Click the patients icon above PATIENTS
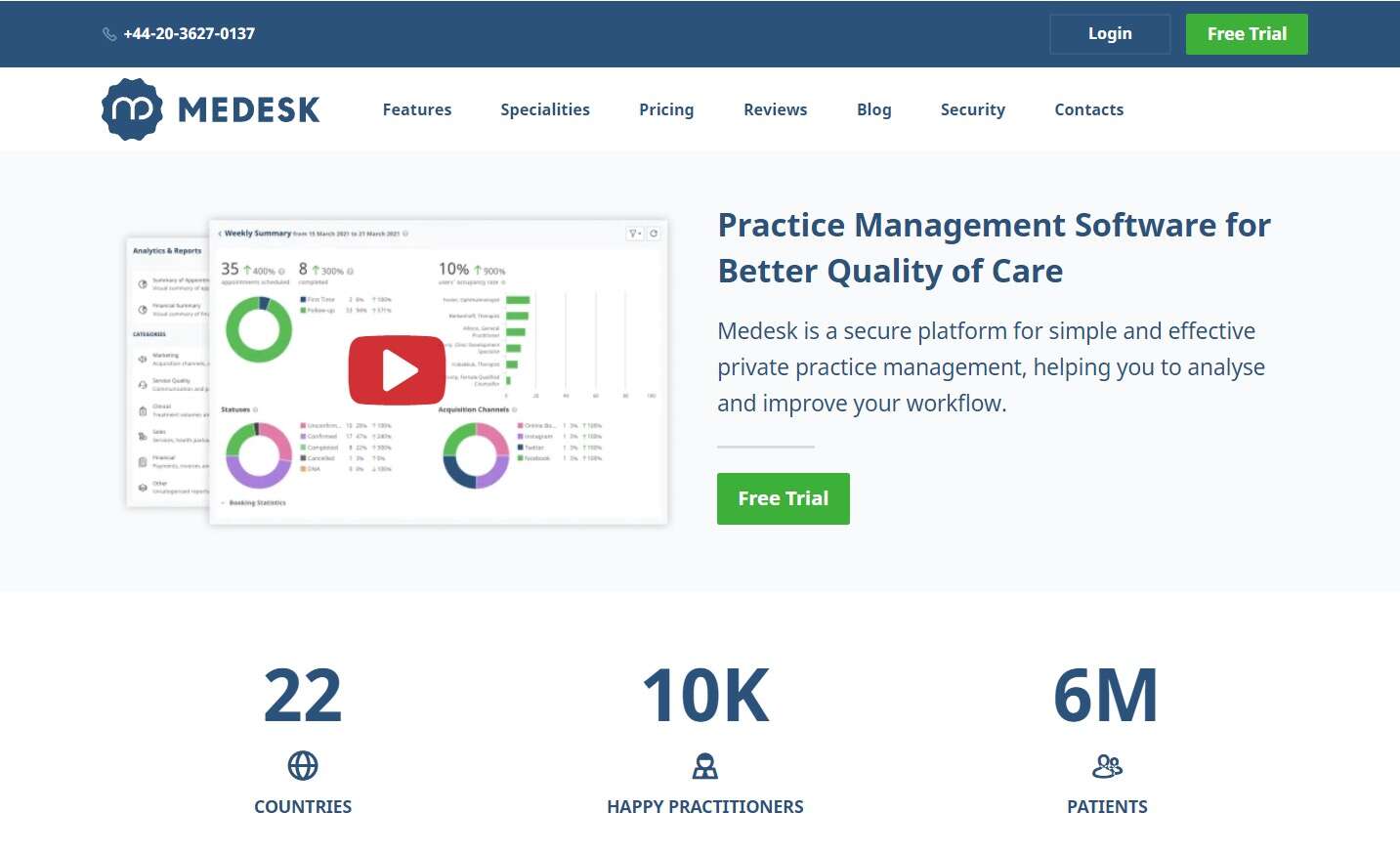The height and width of the screenshot is (855, 1400). click(x=1107, y=766)
